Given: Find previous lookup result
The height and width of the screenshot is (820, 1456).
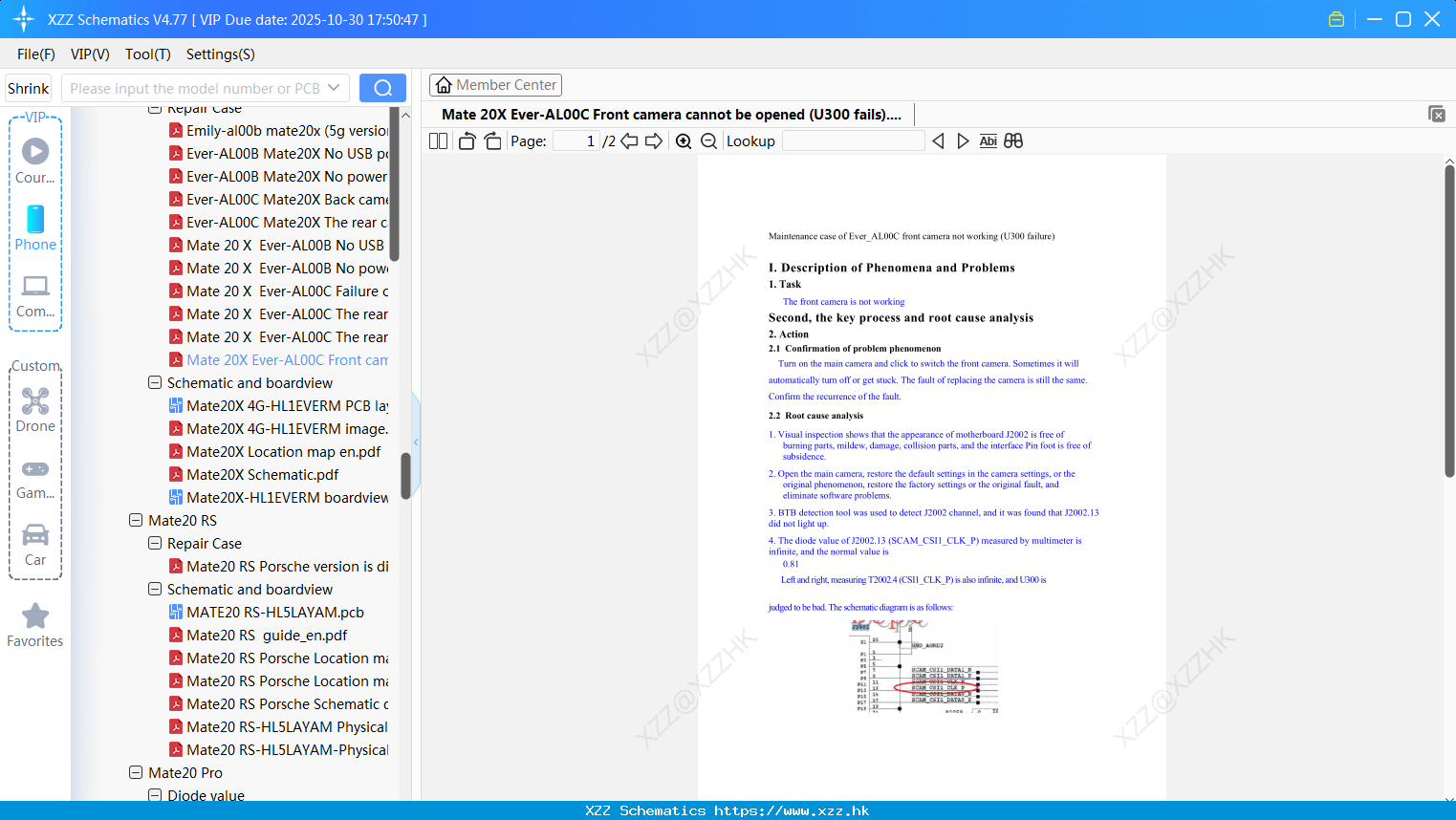Looking at the screenshot, I should [938, 141].
